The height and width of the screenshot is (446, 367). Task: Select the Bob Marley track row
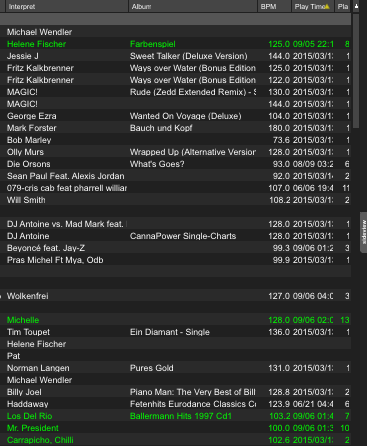[175, 140]
